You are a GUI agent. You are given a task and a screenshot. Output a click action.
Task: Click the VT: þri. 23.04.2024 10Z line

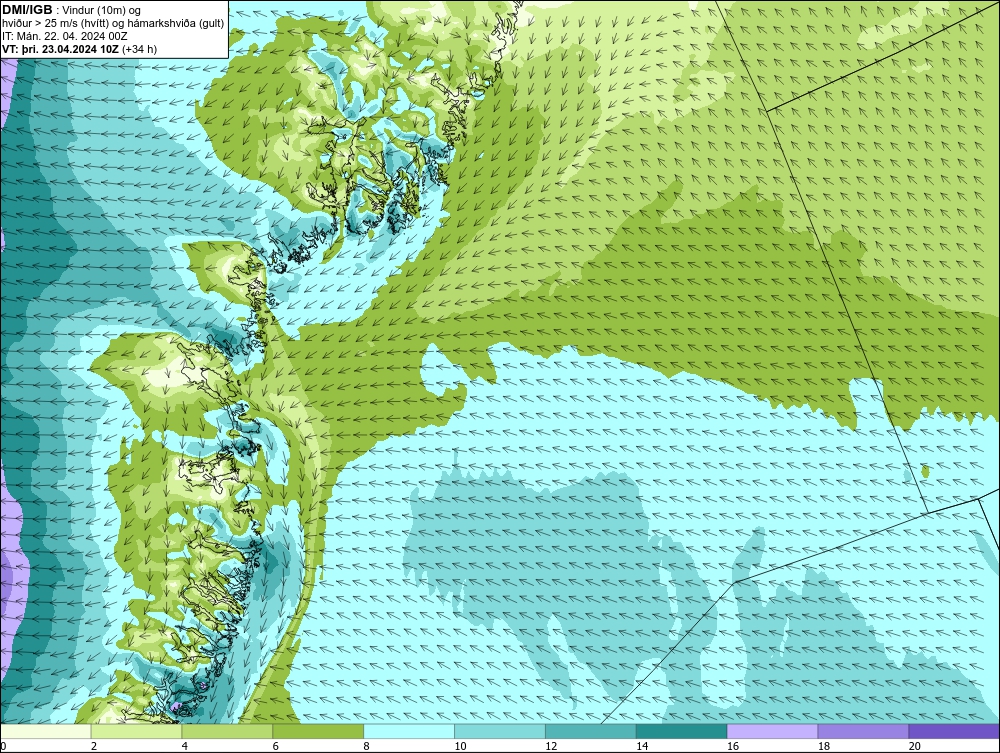tap(80, 49)
